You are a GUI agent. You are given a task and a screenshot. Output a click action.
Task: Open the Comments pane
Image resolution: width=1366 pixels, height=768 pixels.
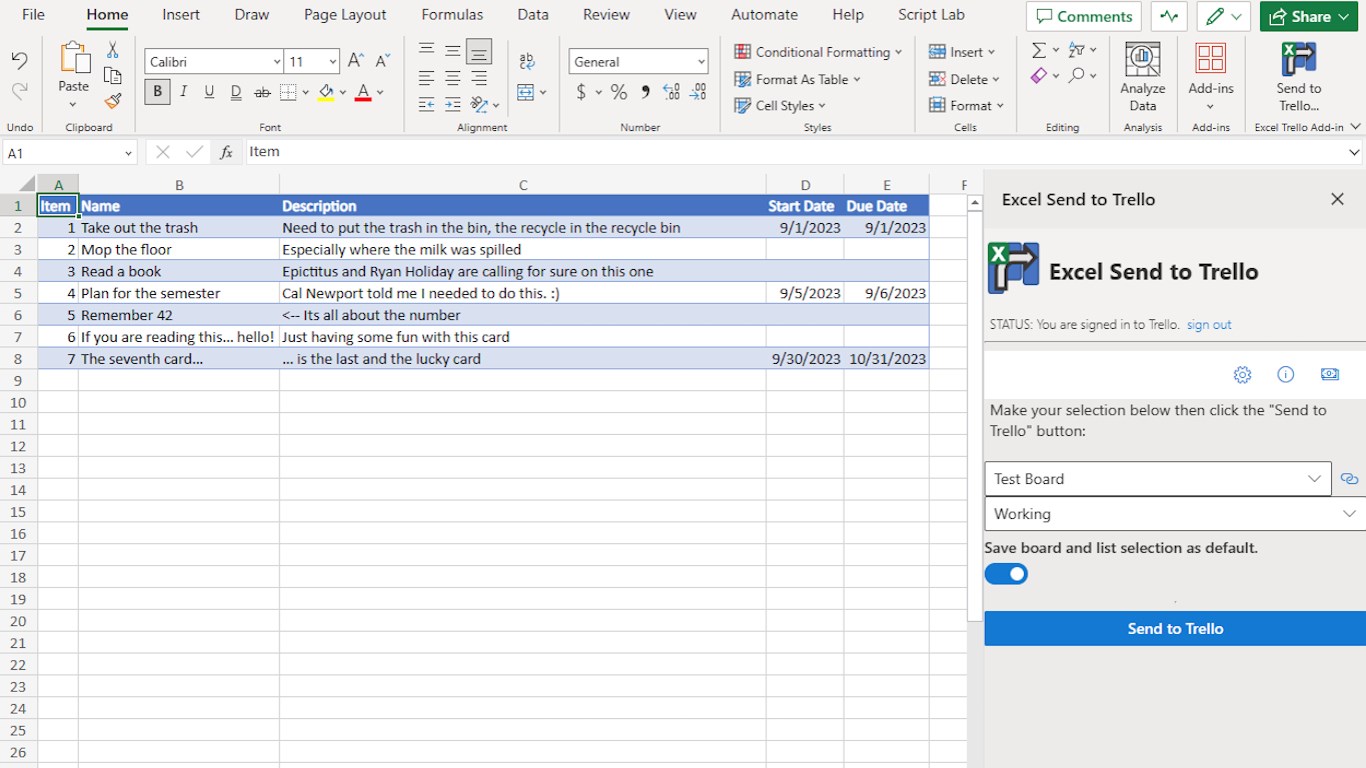tap(1084, 16)
